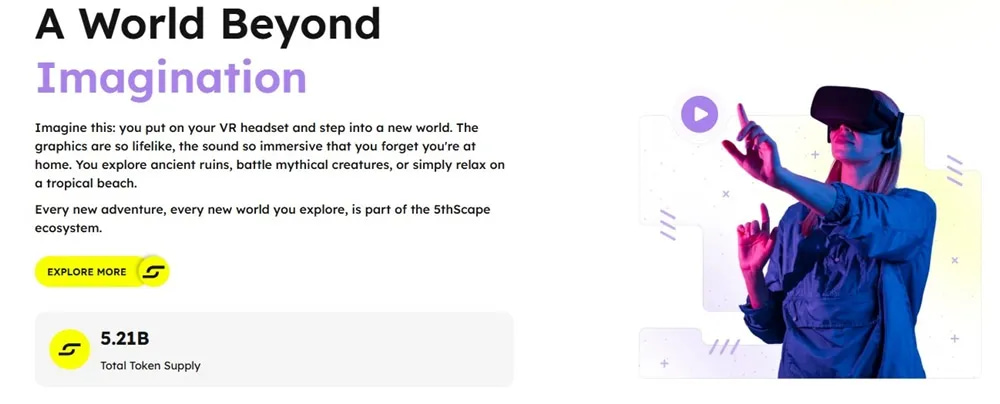Click the A World Beyond heading

coord(208,22)
